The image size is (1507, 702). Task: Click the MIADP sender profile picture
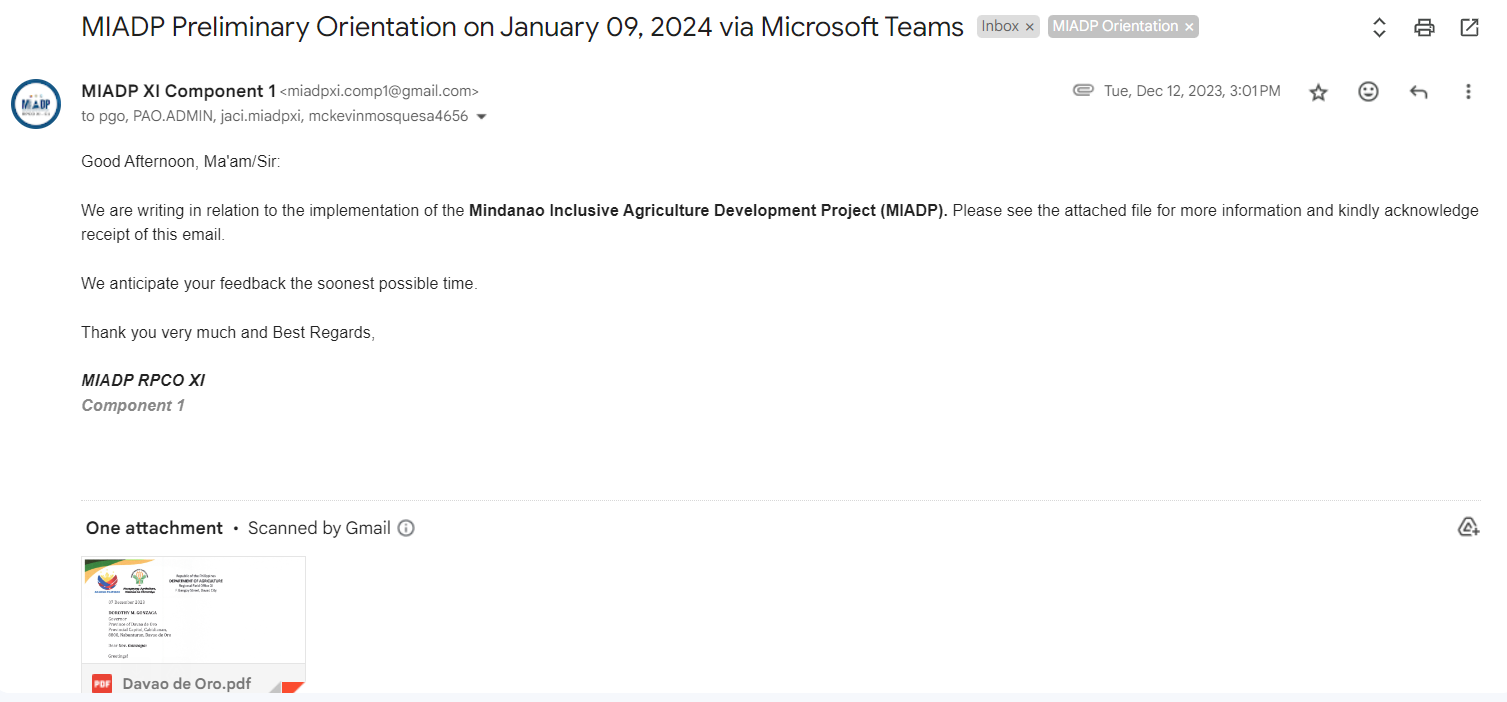coord(36,104)
